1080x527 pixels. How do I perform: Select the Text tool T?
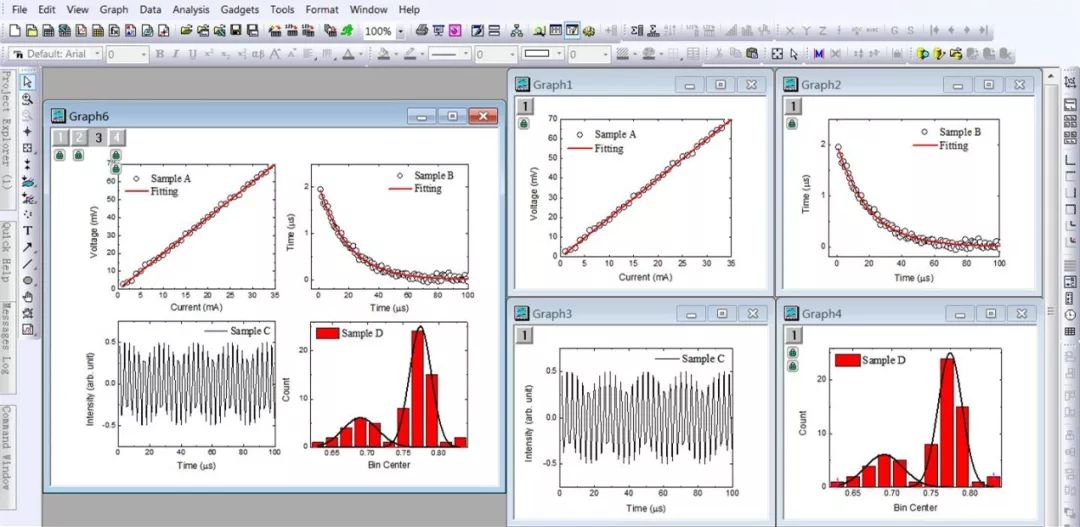pyautogui.click(x=28, y=231)
